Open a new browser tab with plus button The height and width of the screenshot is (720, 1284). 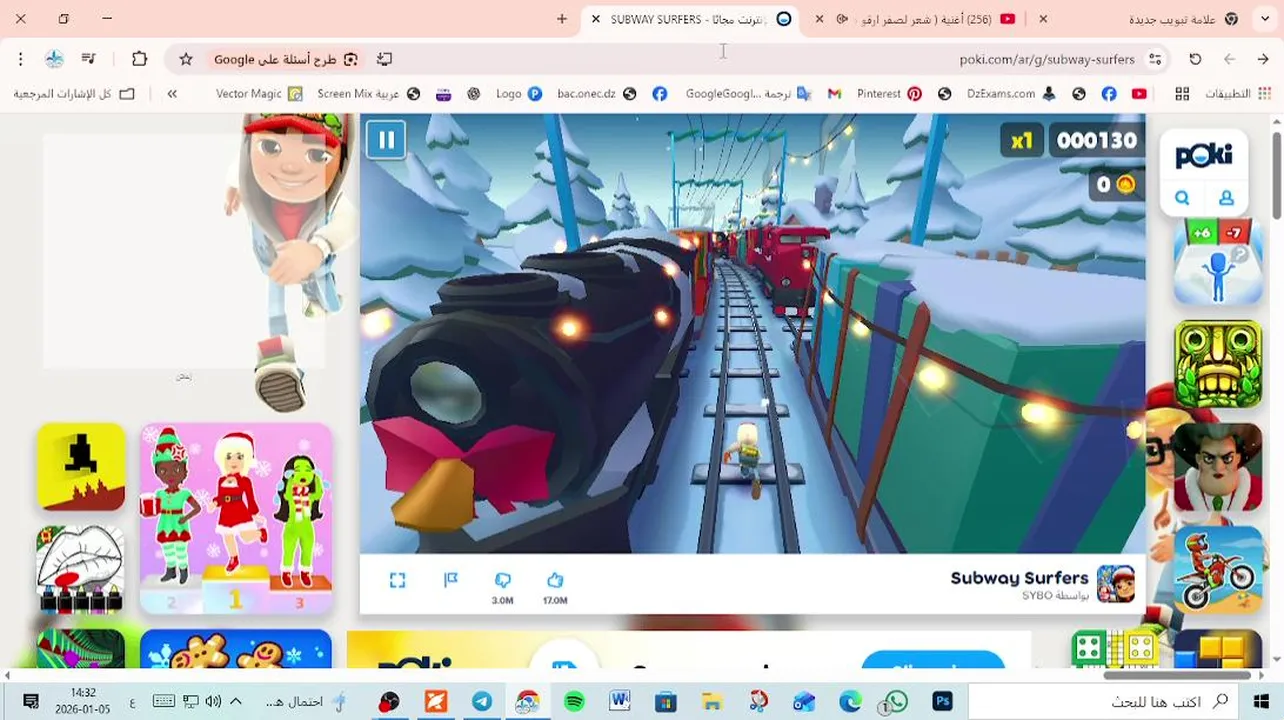[562, 19]
